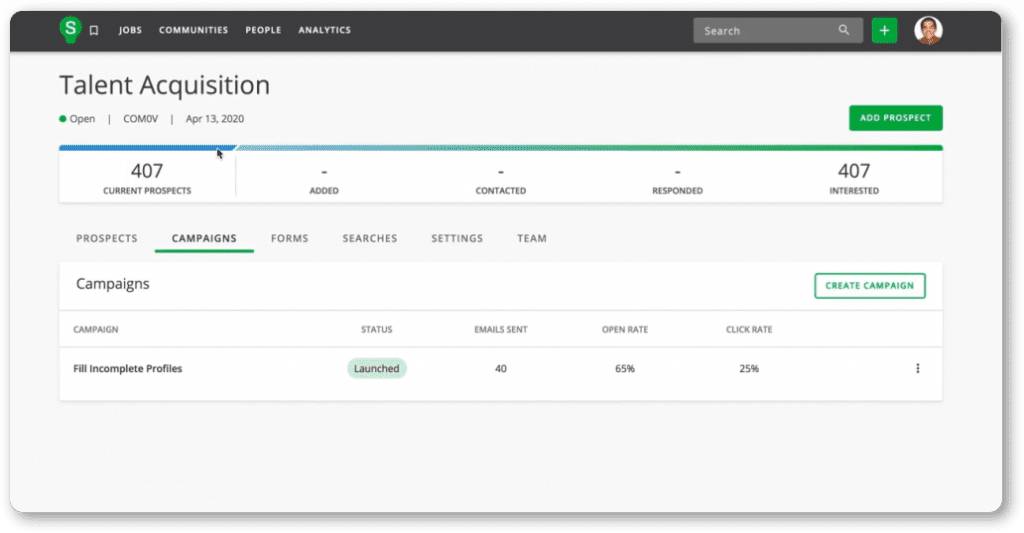Open three-dot menu for Fill Incomplete Profiles
Screen dimensions: 1024x533
click(917, 369)
